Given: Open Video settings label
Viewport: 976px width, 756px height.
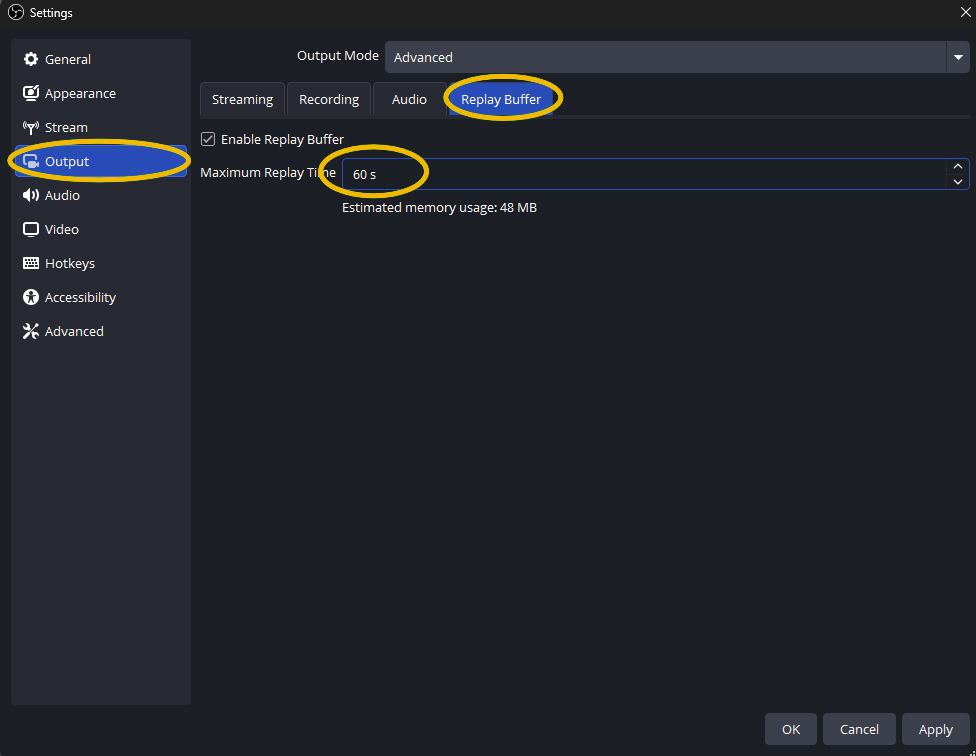Looking at the screenshot, I should coord(62,230).
